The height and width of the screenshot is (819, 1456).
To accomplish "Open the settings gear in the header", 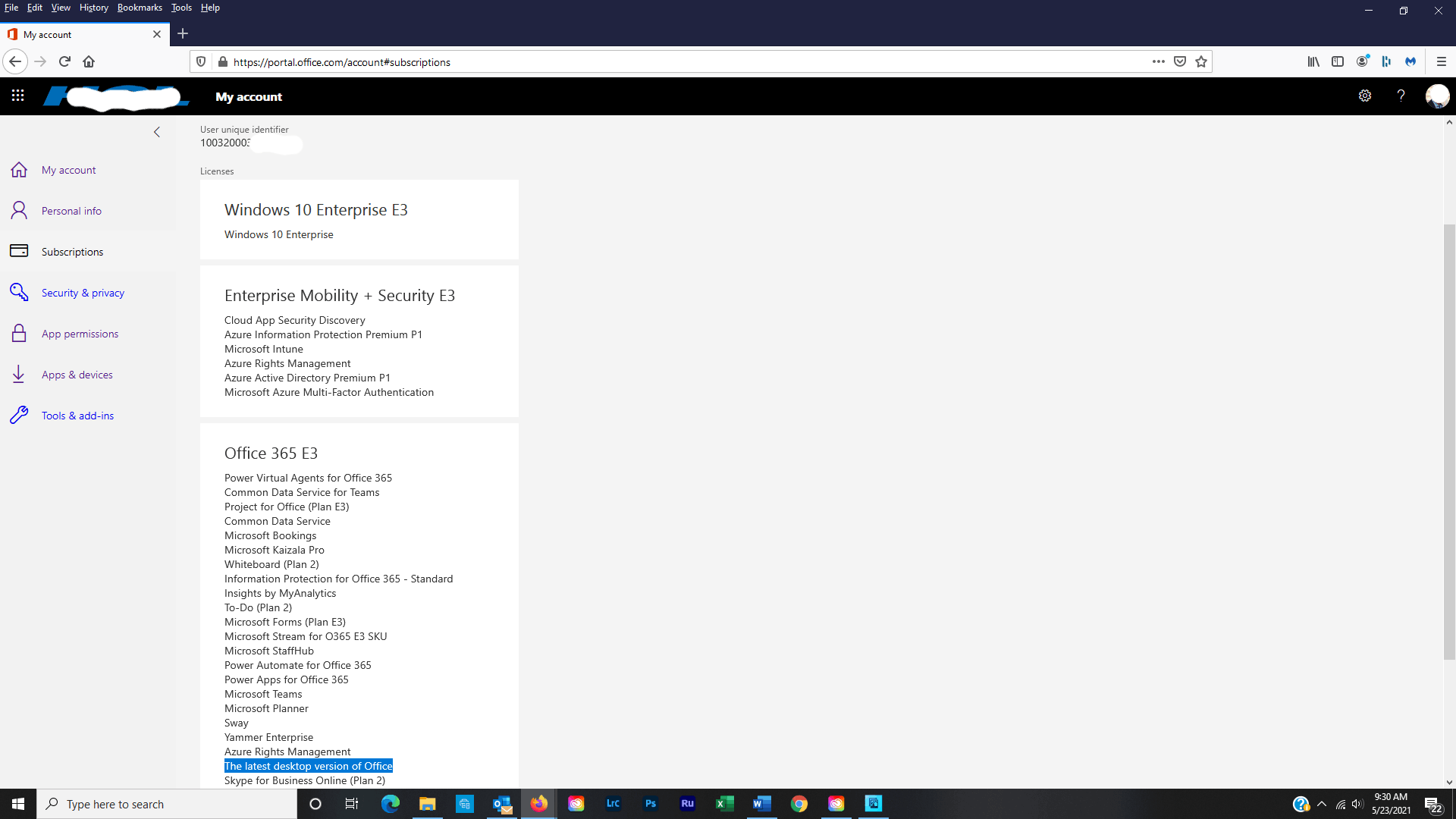I will 1365,96.
